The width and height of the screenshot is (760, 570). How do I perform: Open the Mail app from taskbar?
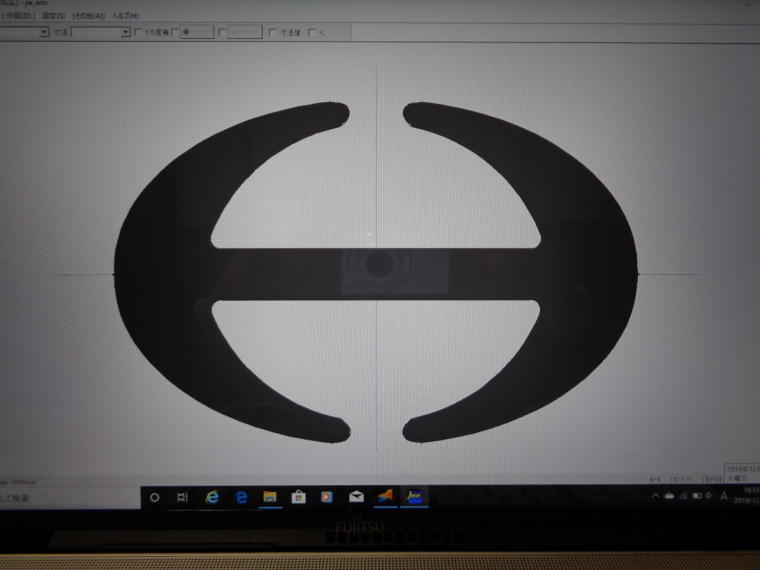point(356,497)
